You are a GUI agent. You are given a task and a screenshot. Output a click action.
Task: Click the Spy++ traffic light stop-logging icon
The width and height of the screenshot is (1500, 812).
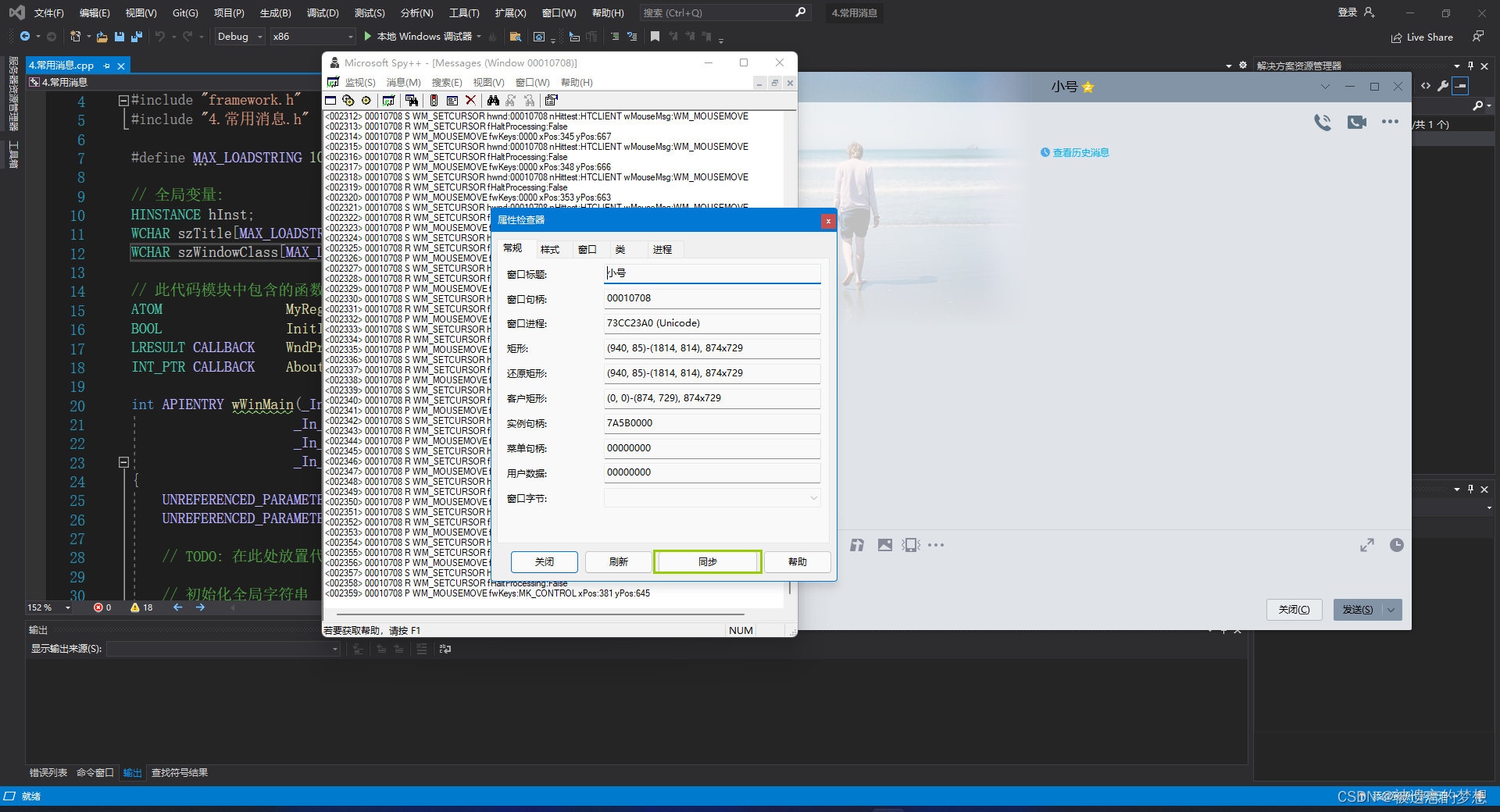[x=434, y=101]
